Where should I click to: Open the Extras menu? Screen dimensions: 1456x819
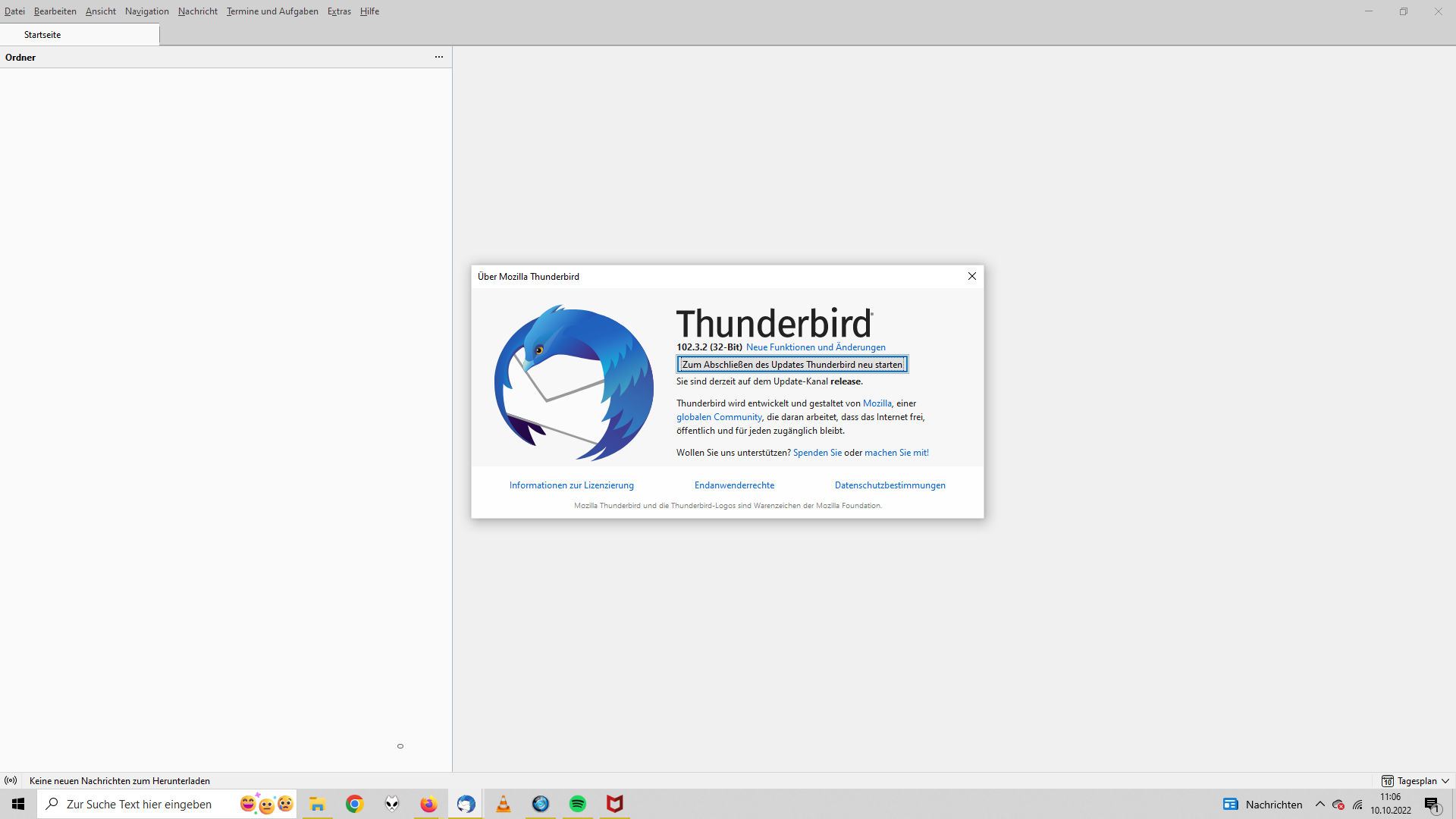339,11
